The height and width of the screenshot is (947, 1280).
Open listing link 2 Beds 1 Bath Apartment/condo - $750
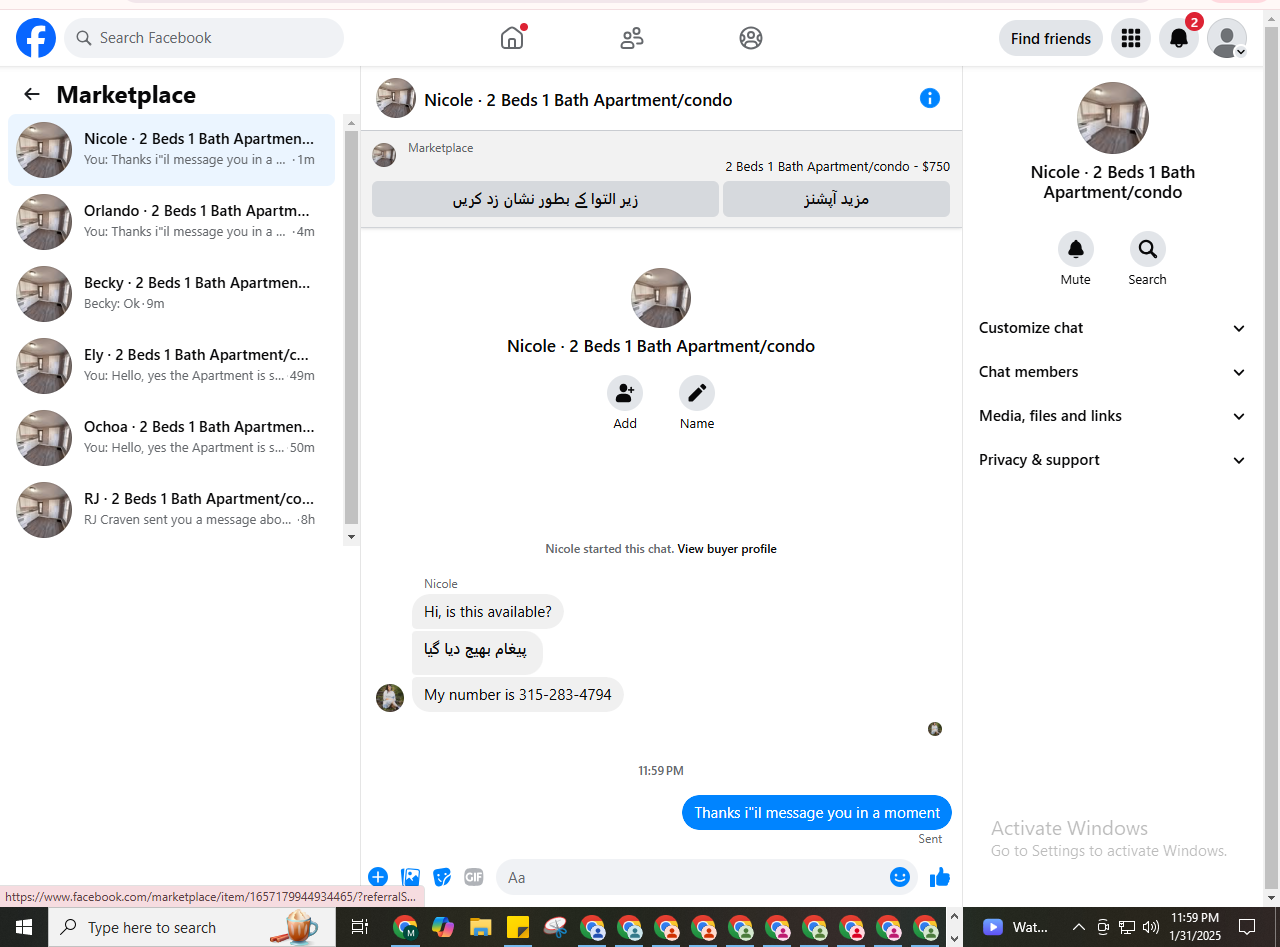pyautogui.click(x=837, y=167)
